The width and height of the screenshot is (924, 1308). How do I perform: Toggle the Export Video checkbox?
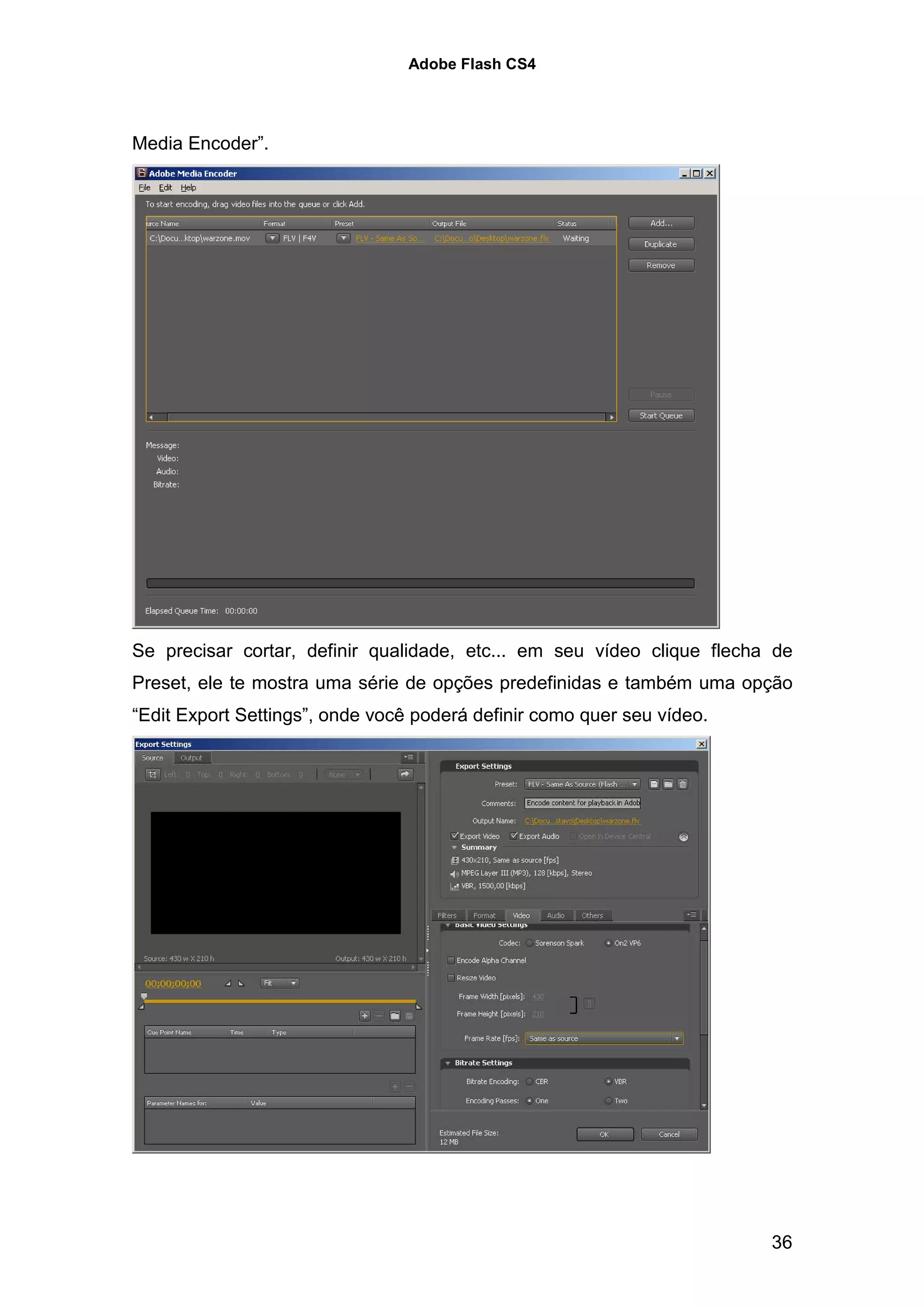454,836
